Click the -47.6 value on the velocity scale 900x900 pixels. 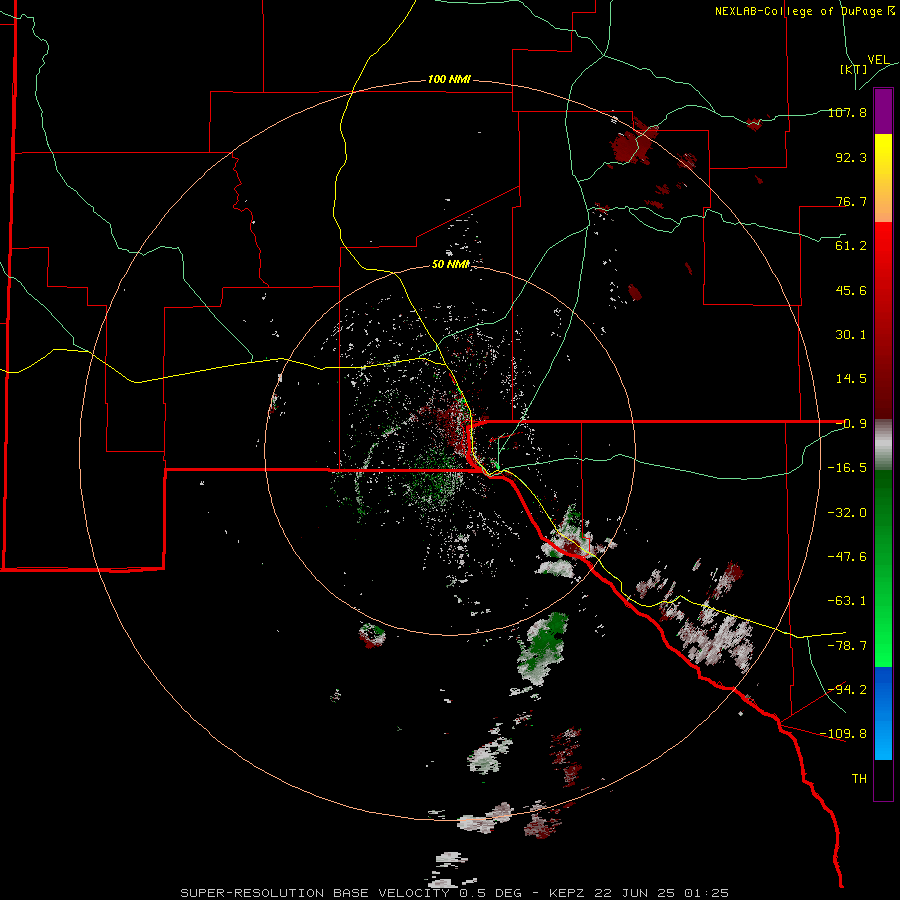[847, 557]
